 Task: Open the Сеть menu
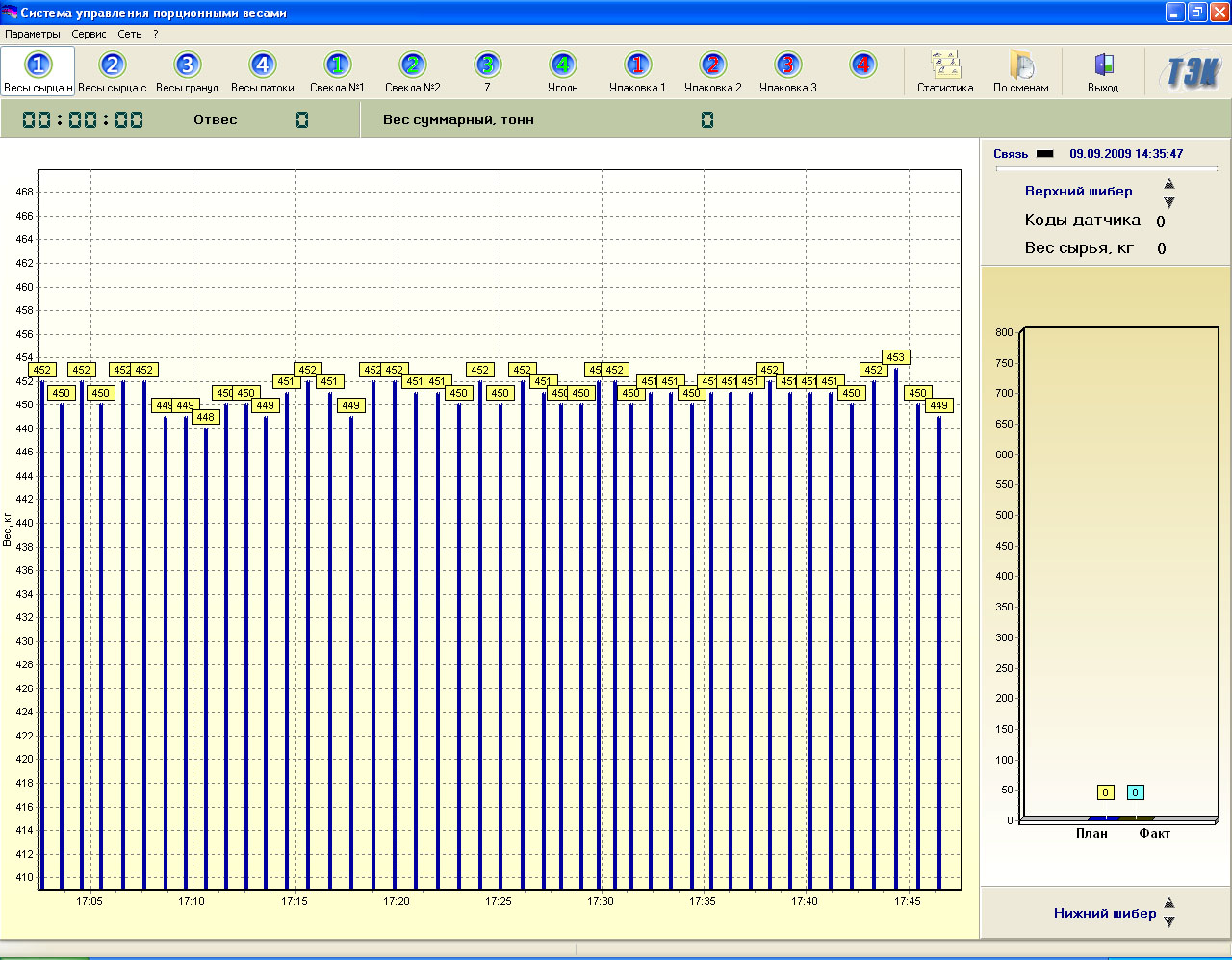[x=129, y=34]
